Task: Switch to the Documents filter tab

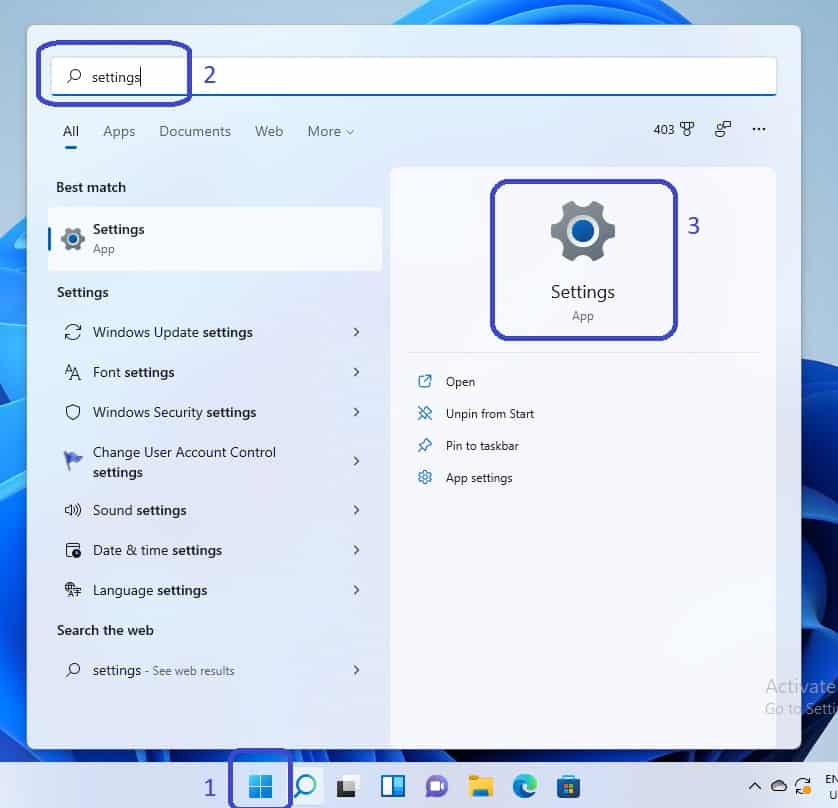Action: (195, 131)
